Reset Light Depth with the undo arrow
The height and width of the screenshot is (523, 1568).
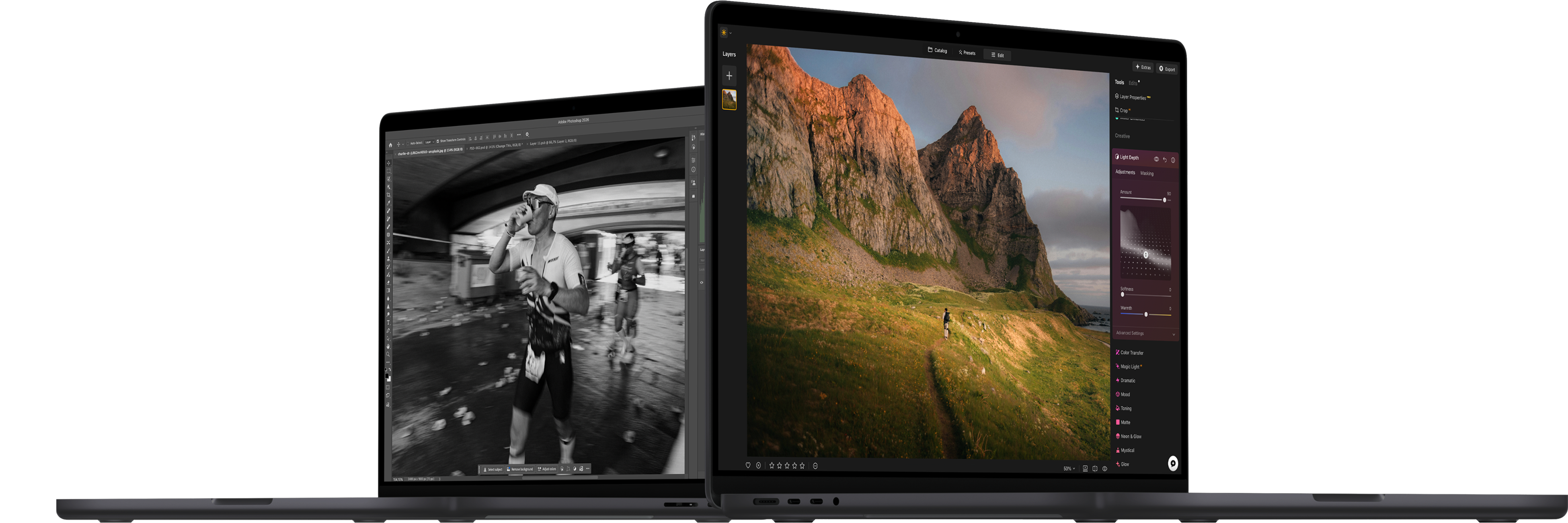pyautogui.click(x=1165, y=160)
